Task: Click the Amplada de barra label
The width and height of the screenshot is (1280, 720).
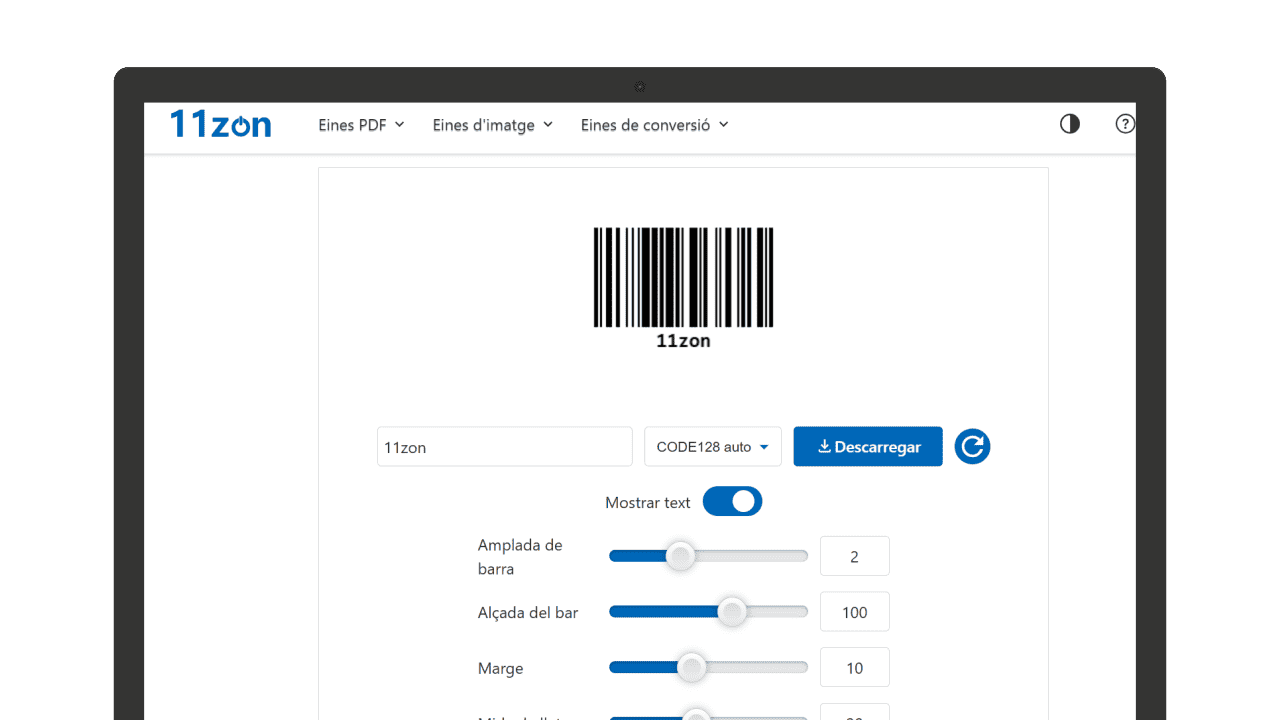Action: tap(520, 557)
